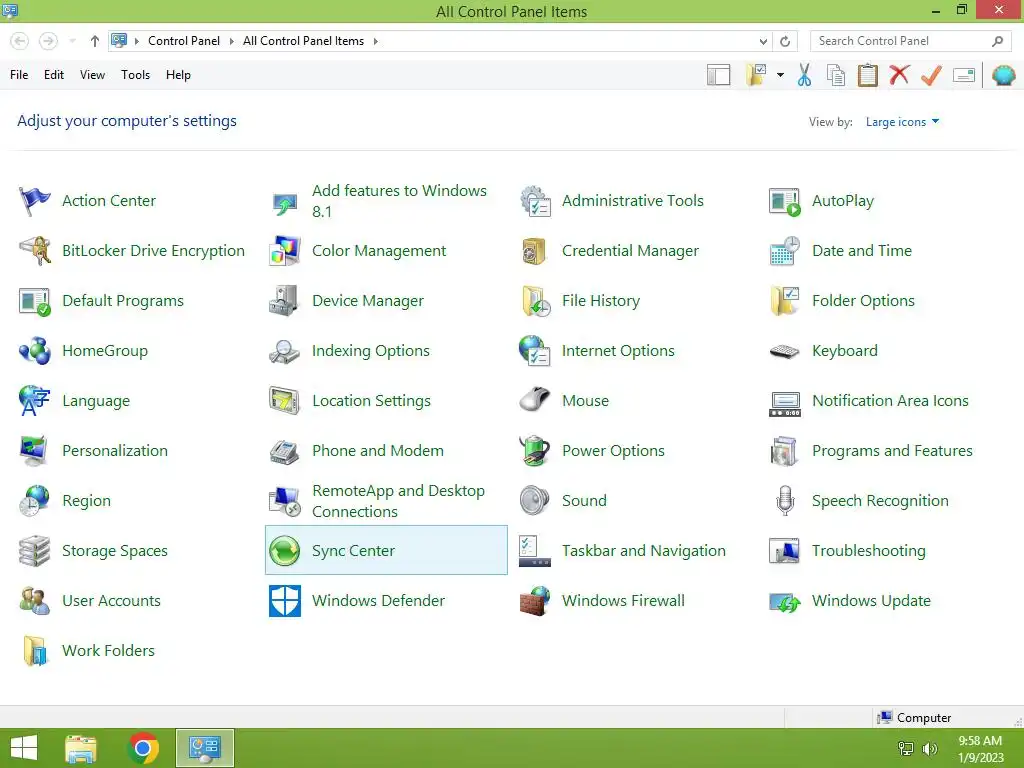Click the File History icon

(x=536, y=300)
